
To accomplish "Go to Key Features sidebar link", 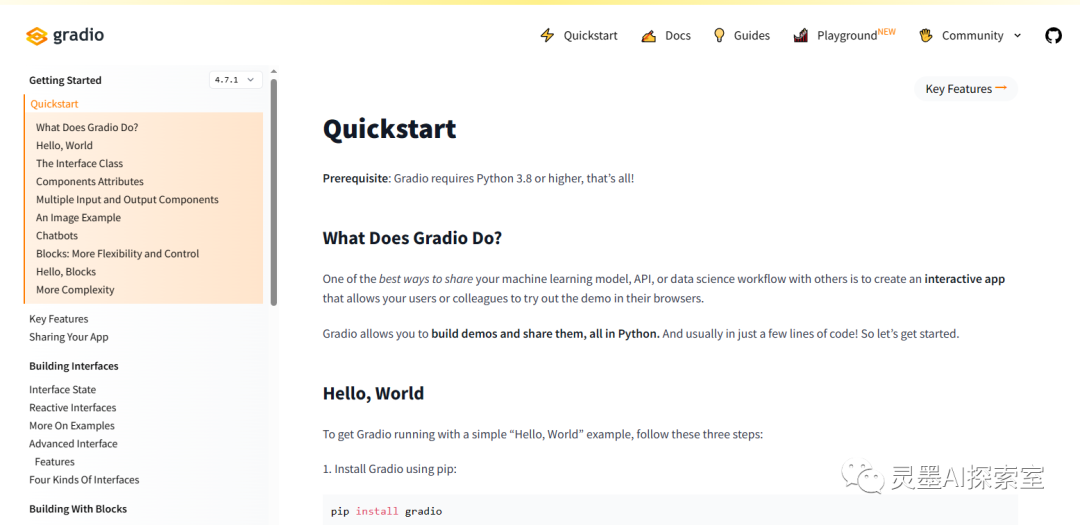I will coord(58,319).
